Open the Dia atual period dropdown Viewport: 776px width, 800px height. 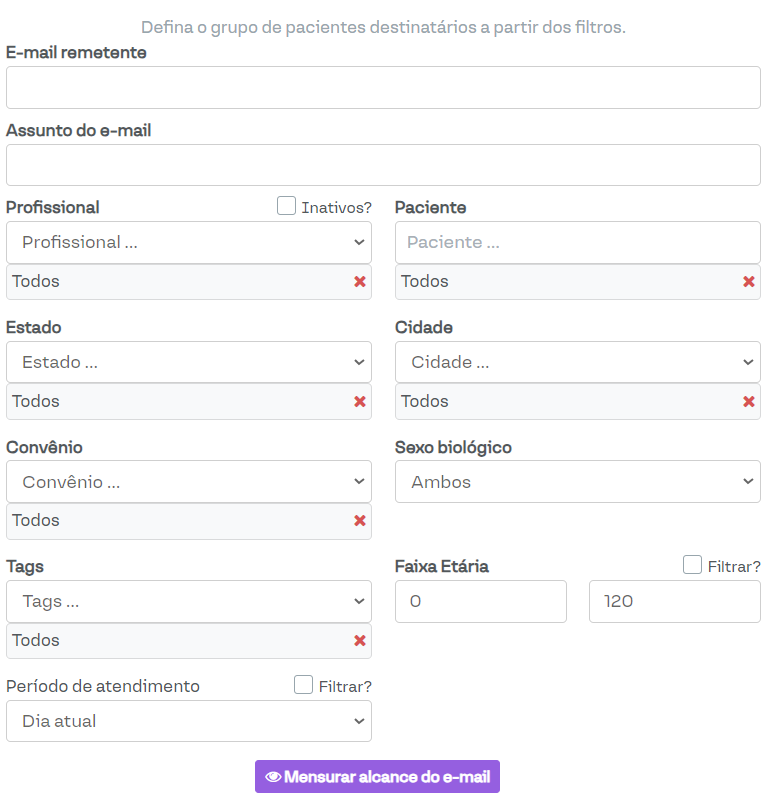point(189,721)
